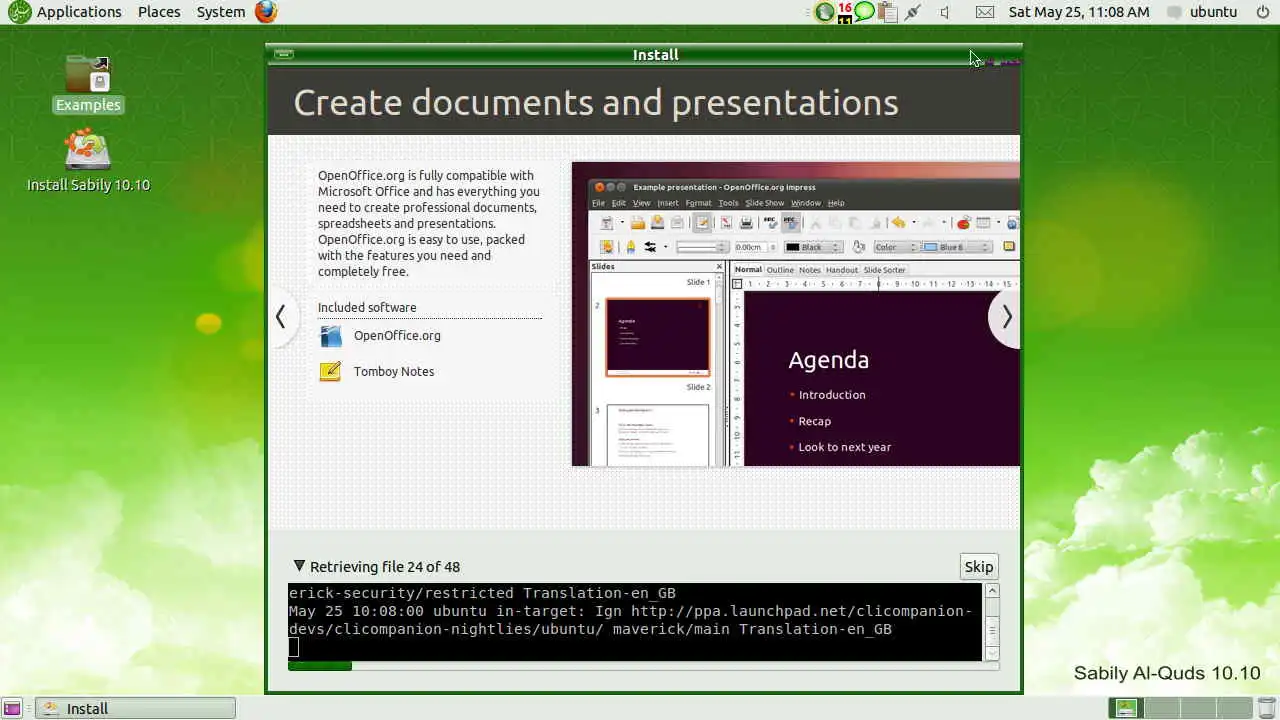Open the Trash icon in the bottom panel
The height and width of the screenshot is (720, 1280).
click(x=1265, y=708)
